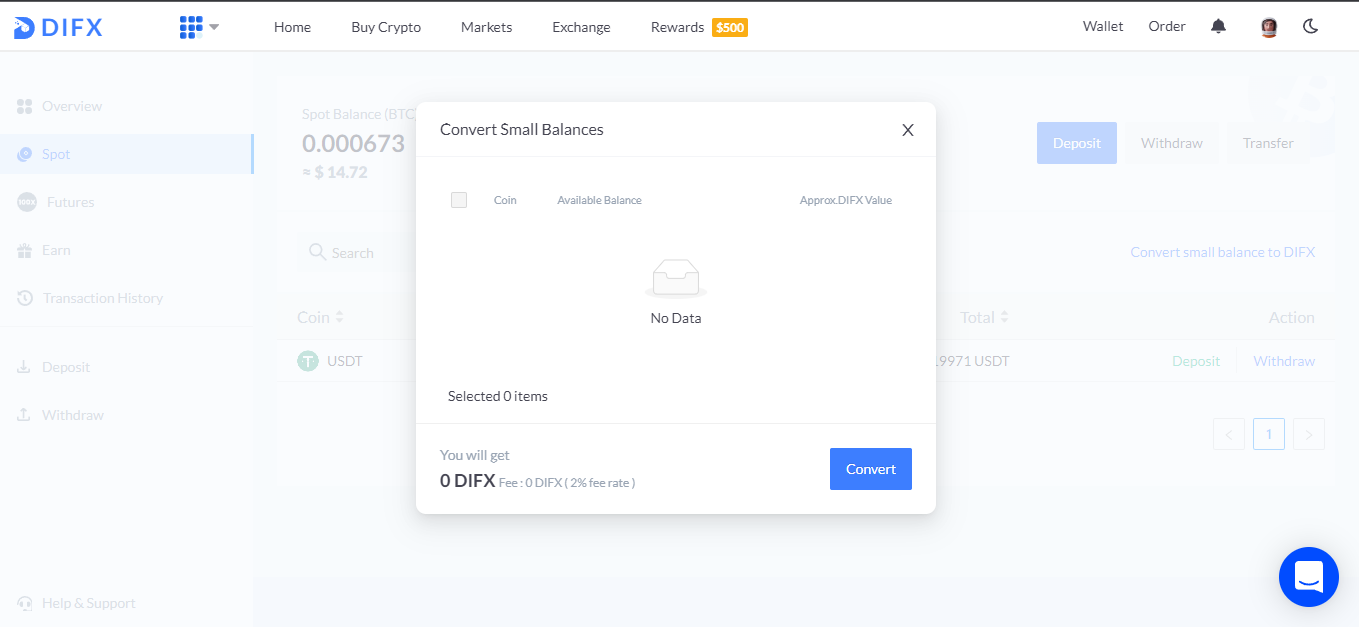Image resolution: width=1359 pixels, height=627 pixels.
Task: Open the apps grid menu icon
Action: coord(191,27)
